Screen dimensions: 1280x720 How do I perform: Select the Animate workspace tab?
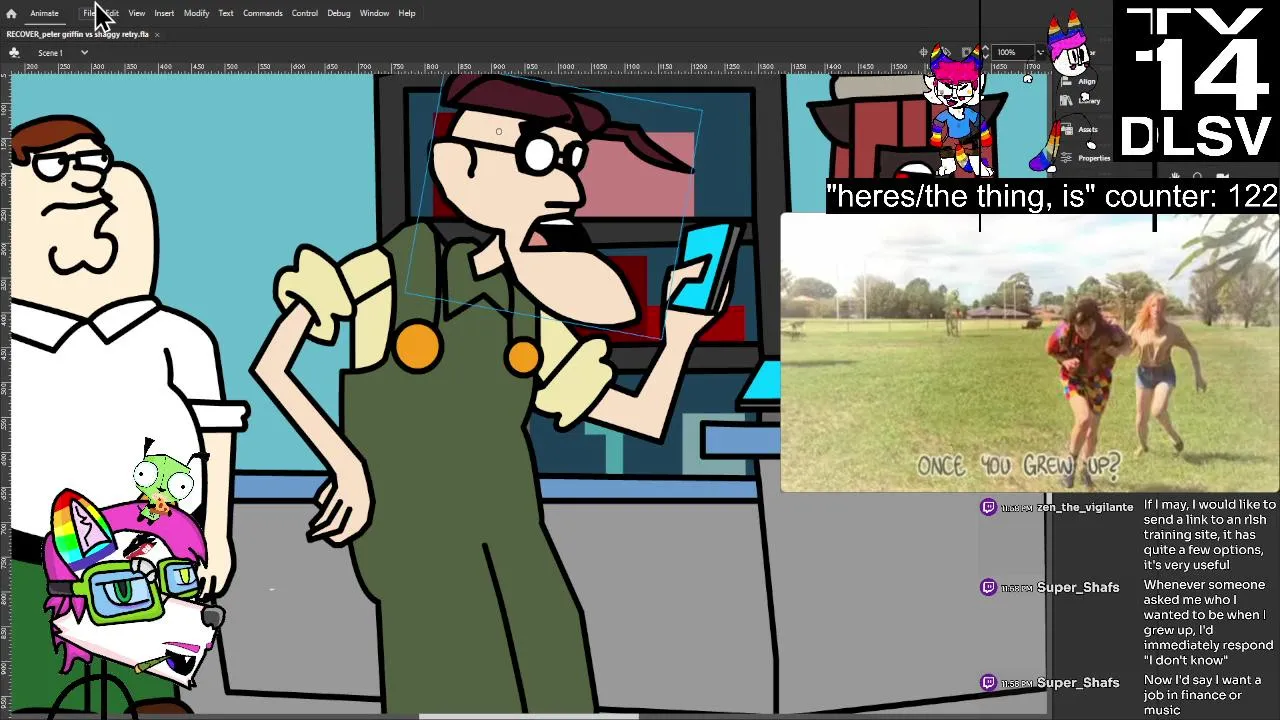coord(44,13)
